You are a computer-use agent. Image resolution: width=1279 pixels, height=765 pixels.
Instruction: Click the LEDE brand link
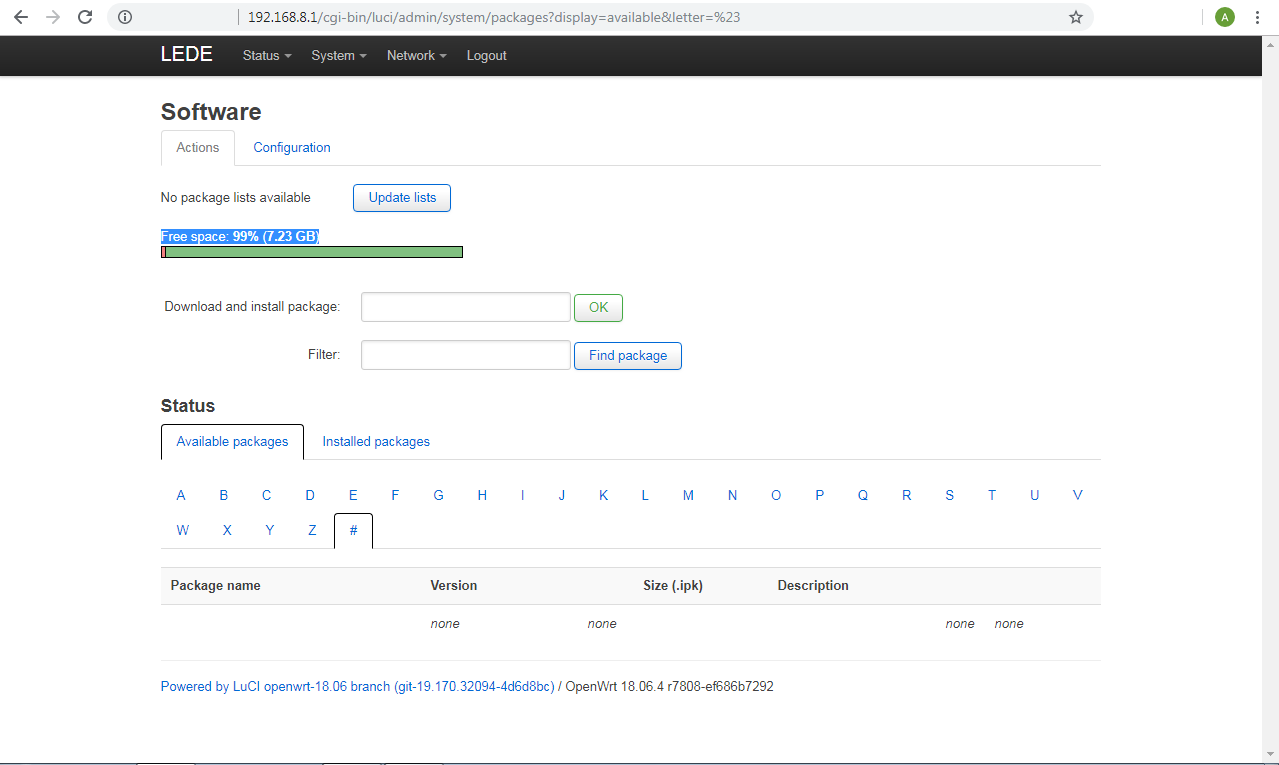187,55
